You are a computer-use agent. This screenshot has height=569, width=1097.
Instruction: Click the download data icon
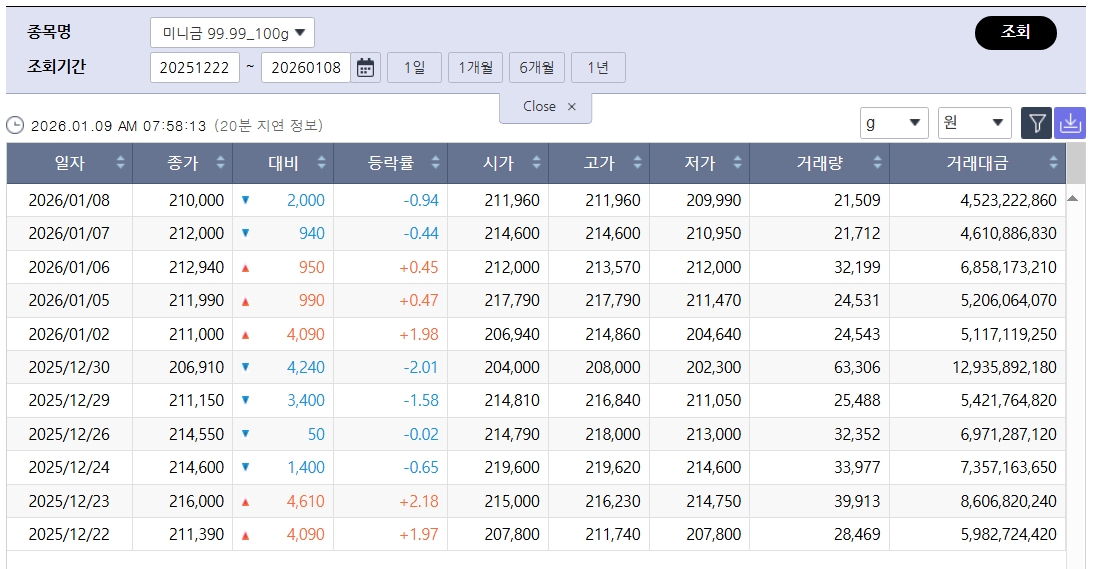[1070, 123]
